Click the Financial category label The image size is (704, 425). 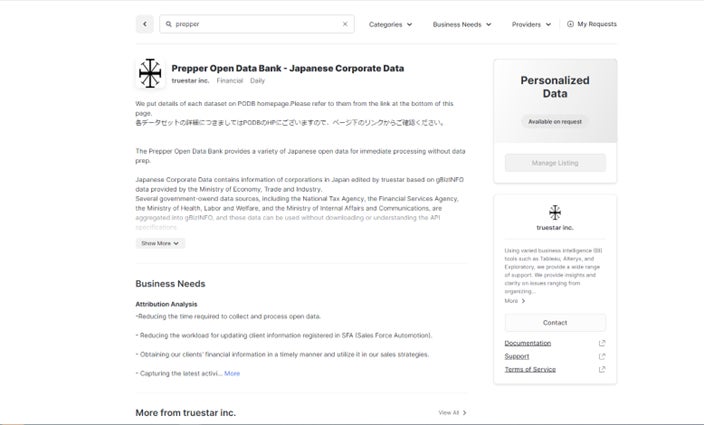pyautogui.click(x=229, y=81)
